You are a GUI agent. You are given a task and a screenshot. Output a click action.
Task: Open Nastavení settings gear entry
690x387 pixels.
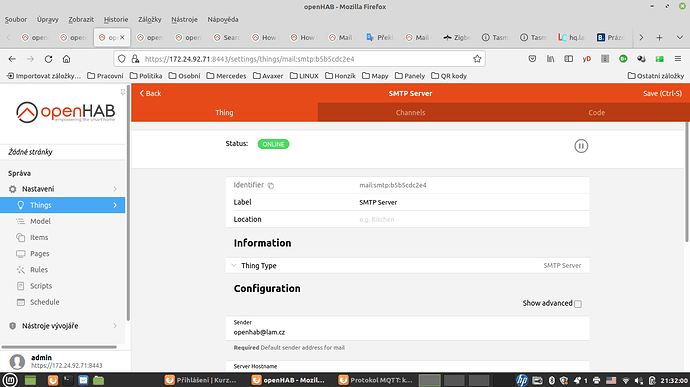(x=62, y=189)
